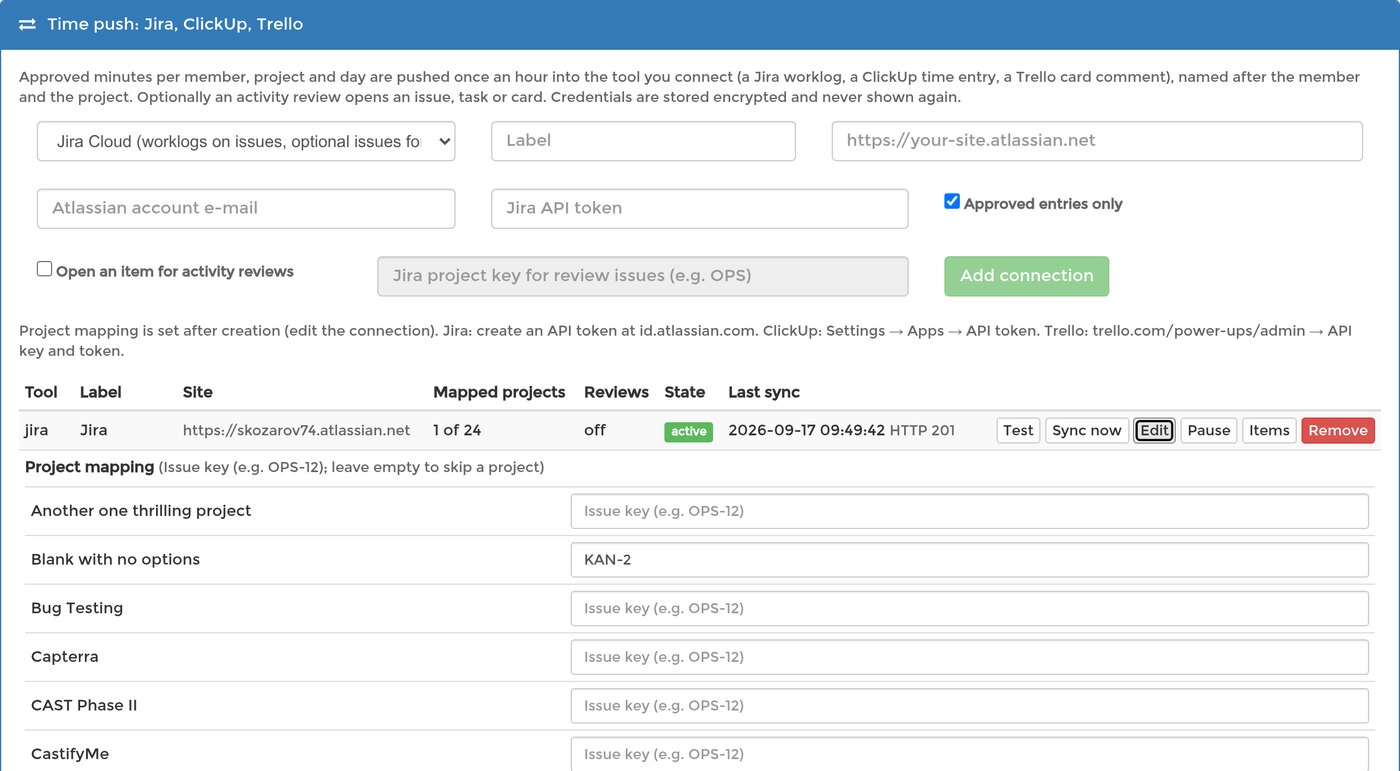The height and width of the screenshot is (771, 1400).
Task: Remove the Jira connection
Action: coord(1338,430)
